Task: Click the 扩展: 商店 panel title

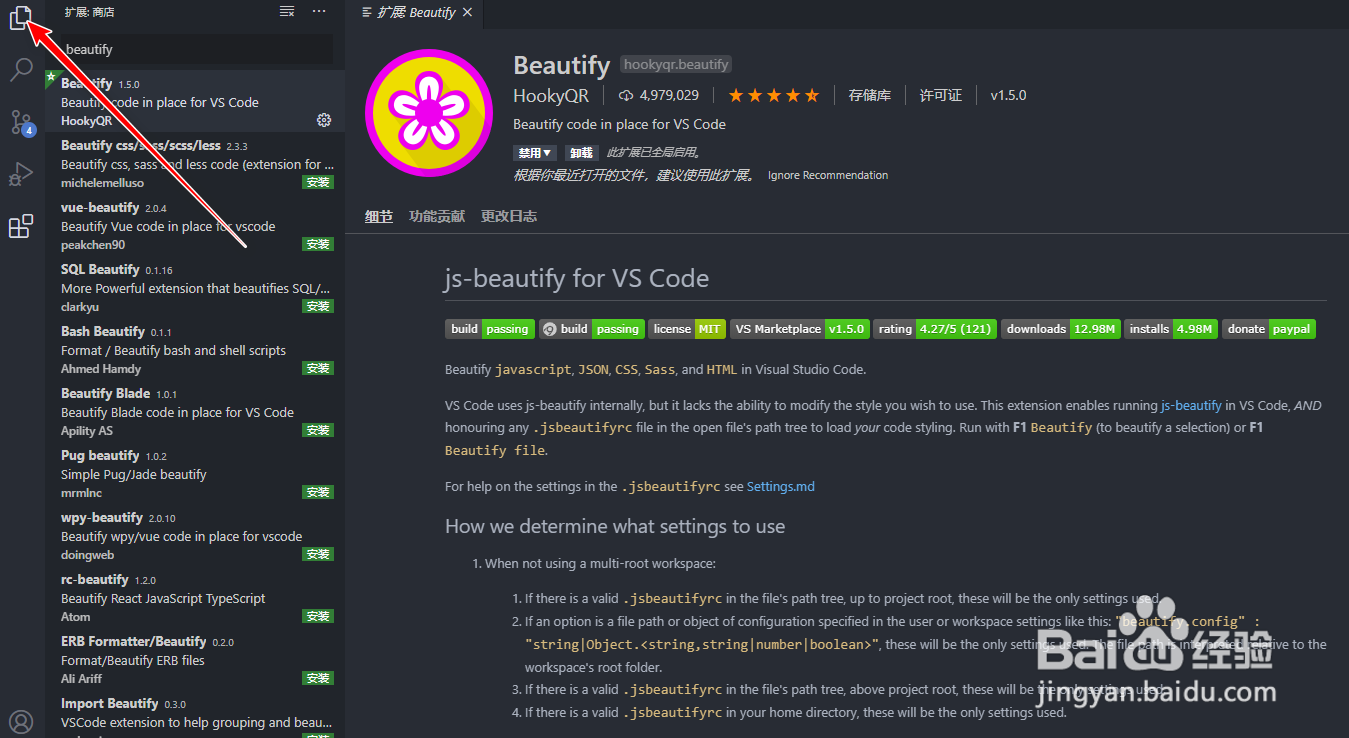Action: tap(89, 12)
